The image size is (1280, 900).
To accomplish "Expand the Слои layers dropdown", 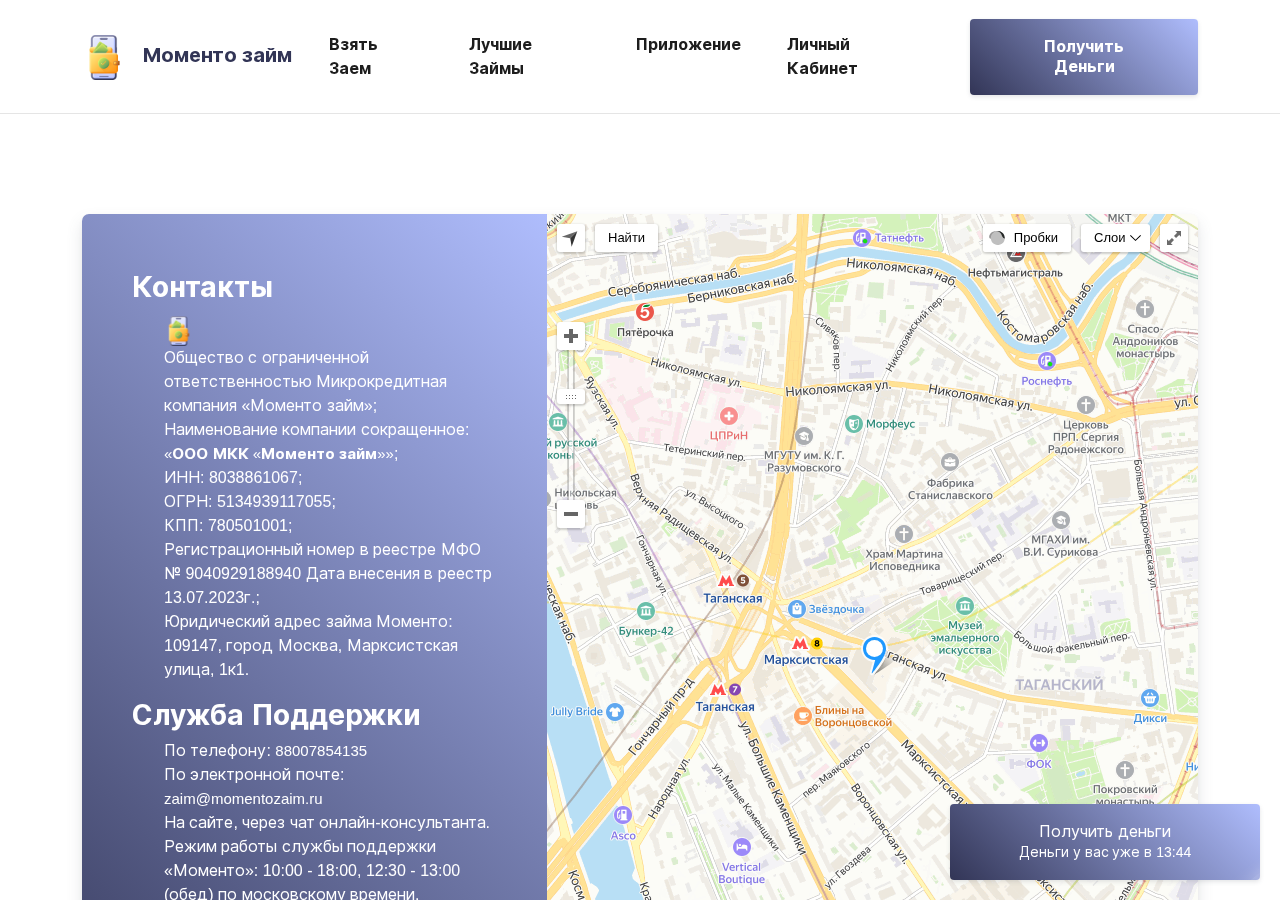I will click(x=1115, y=238).
